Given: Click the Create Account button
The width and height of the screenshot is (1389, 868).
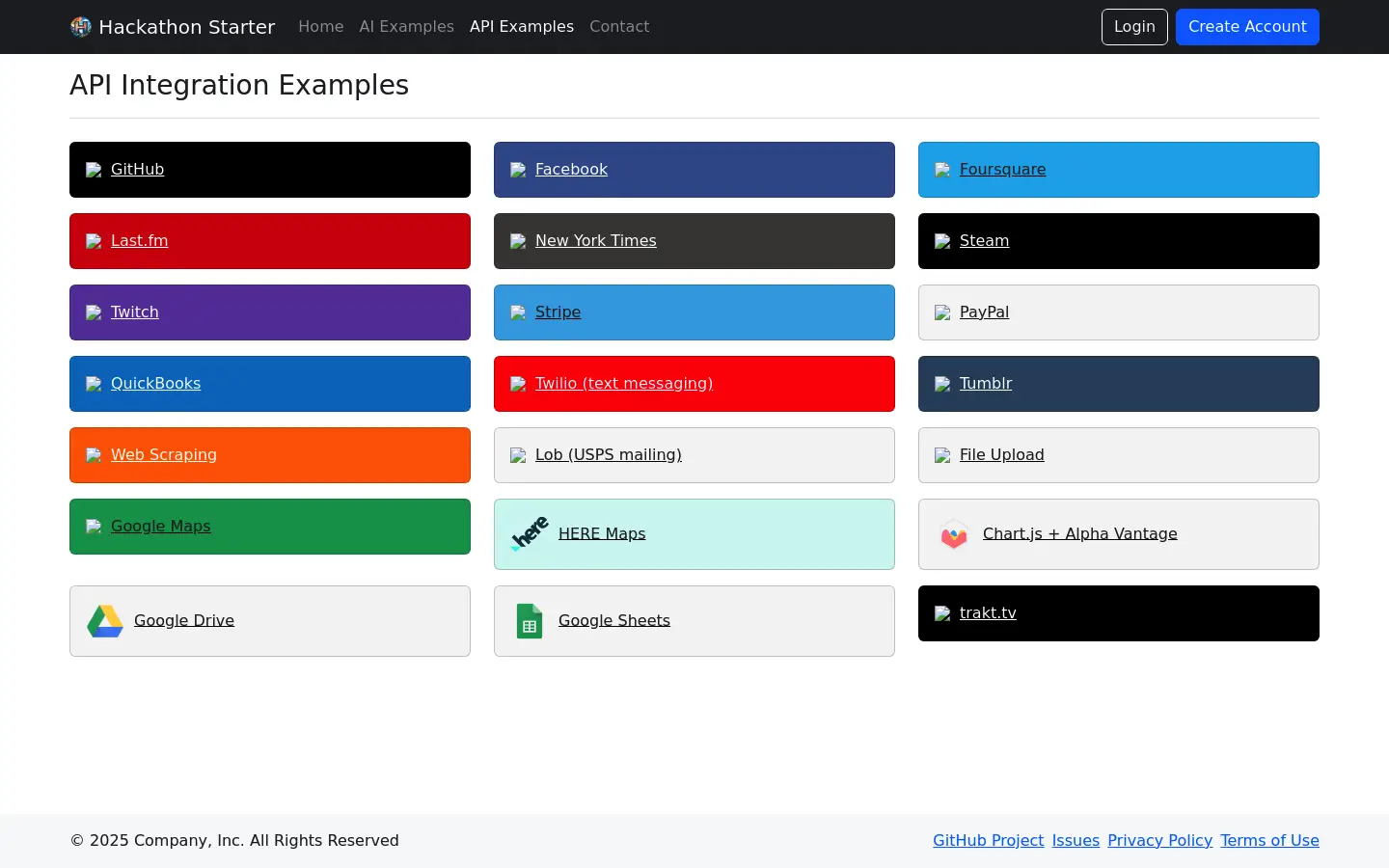Looking at the screenshot, I should 1247,27.
